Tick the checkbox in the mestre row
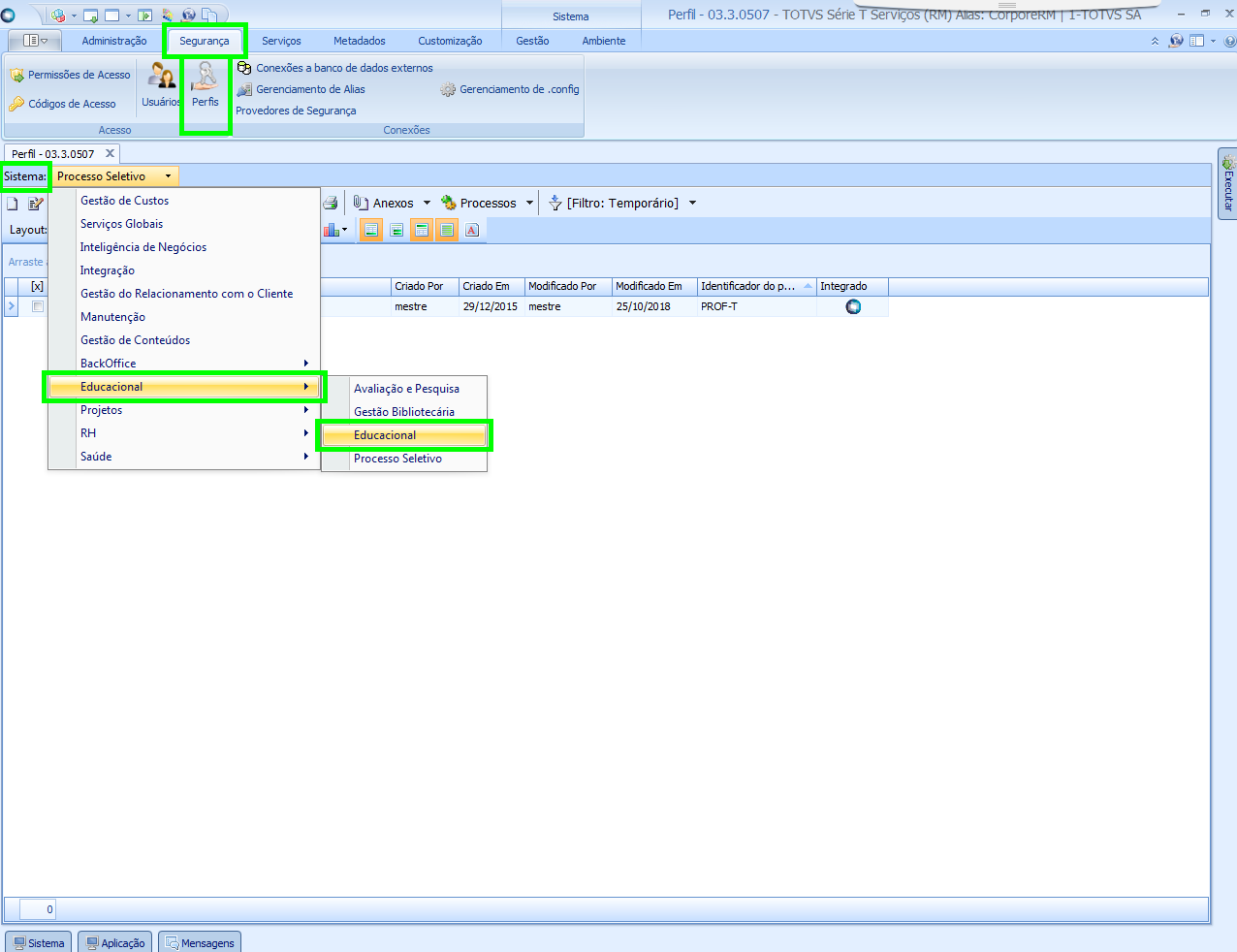Image resolution: width=1237 pixels, height=952 pixels. click(x=38, y=306)
